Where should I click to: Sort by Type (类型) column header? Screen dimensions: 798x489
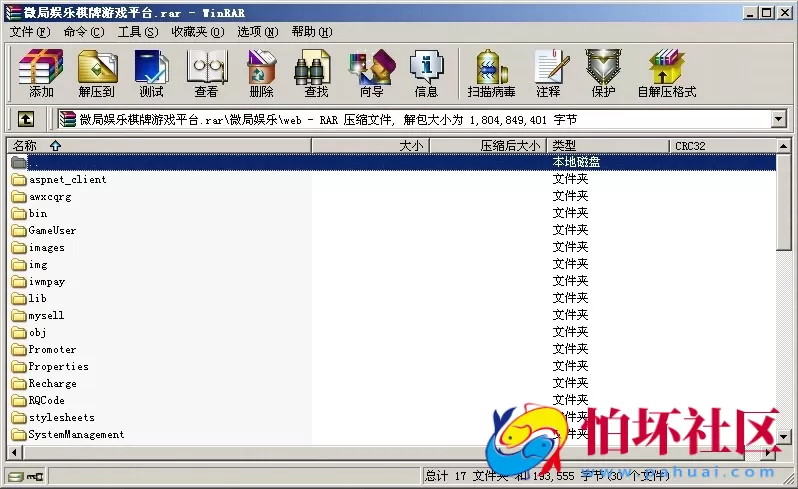tap(608, 146)
